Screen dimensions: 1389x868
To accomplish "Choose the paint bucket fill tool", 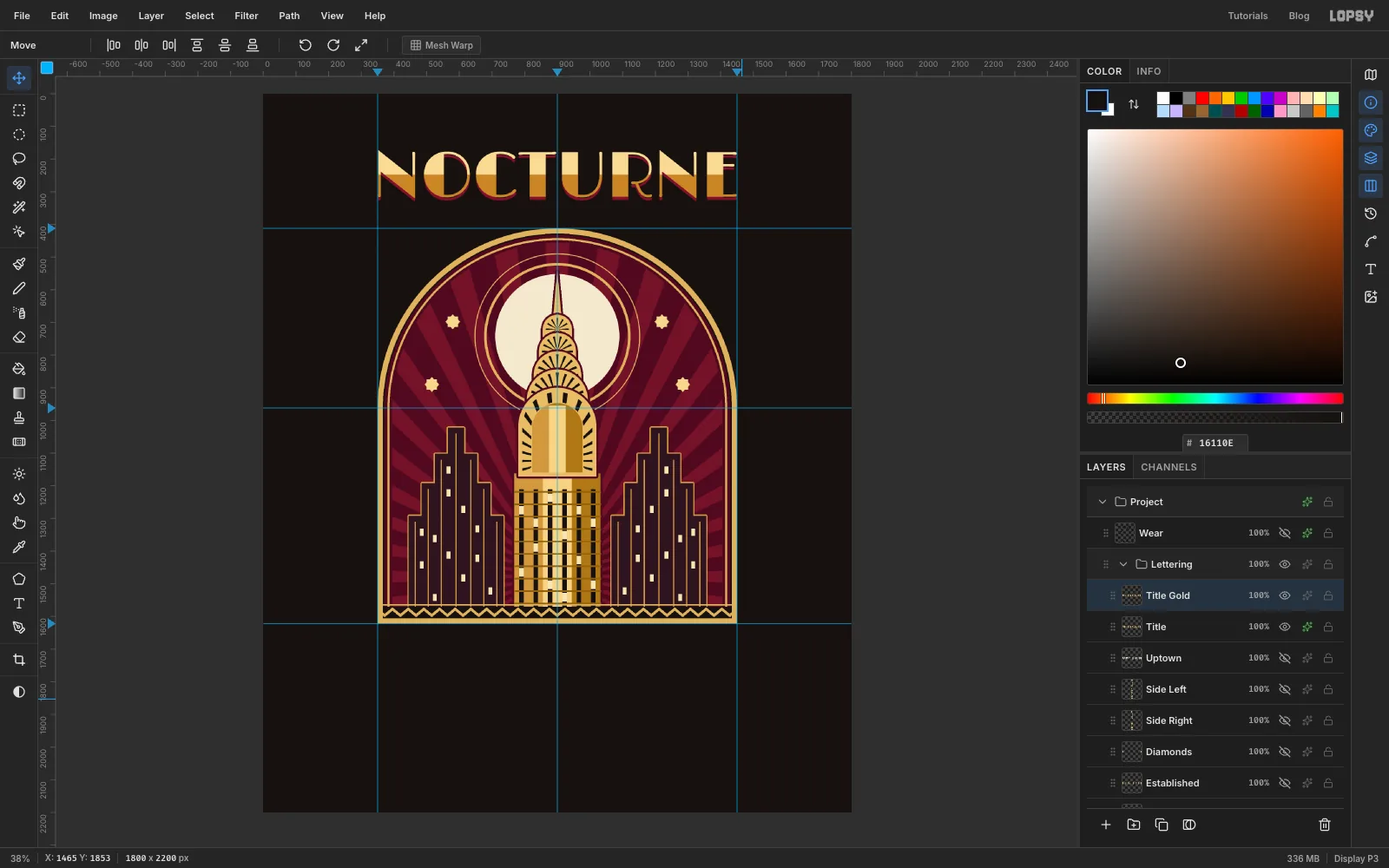I will (x=19, y=369).
